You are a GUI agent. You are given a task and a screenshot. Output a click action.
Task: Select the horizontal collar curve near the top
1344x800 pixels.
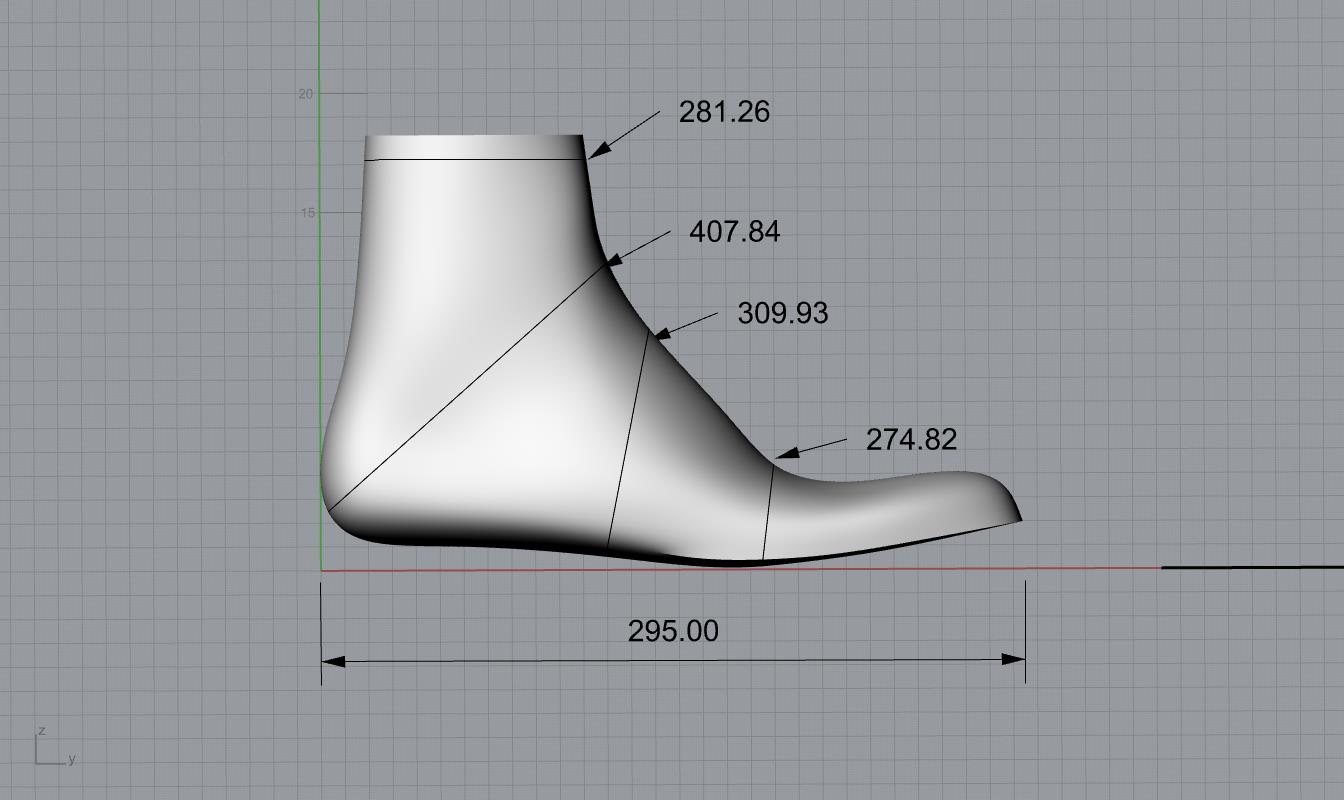click(x=470, y=159)
